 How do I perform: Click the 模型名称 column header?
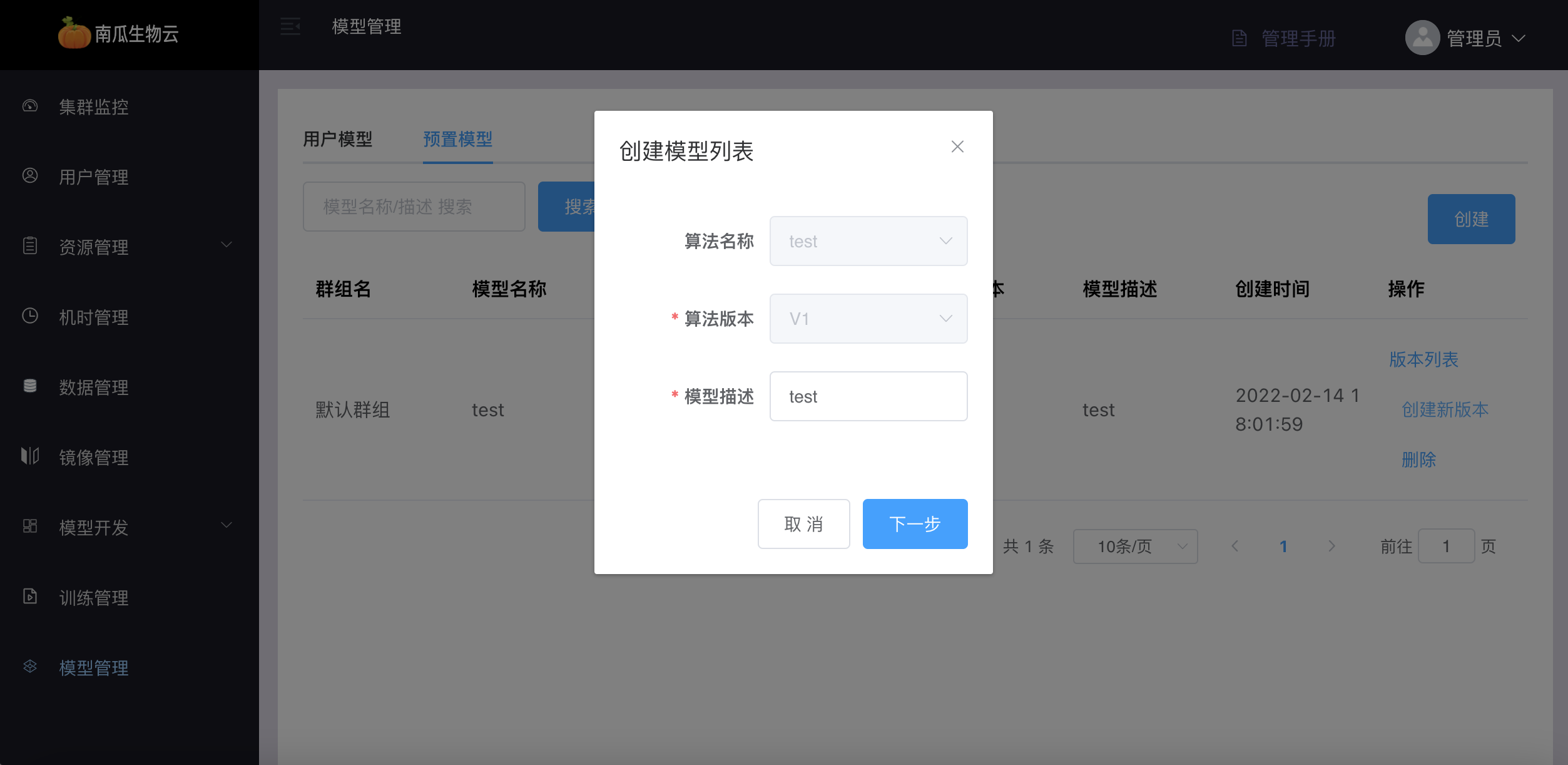coord(509,289)
